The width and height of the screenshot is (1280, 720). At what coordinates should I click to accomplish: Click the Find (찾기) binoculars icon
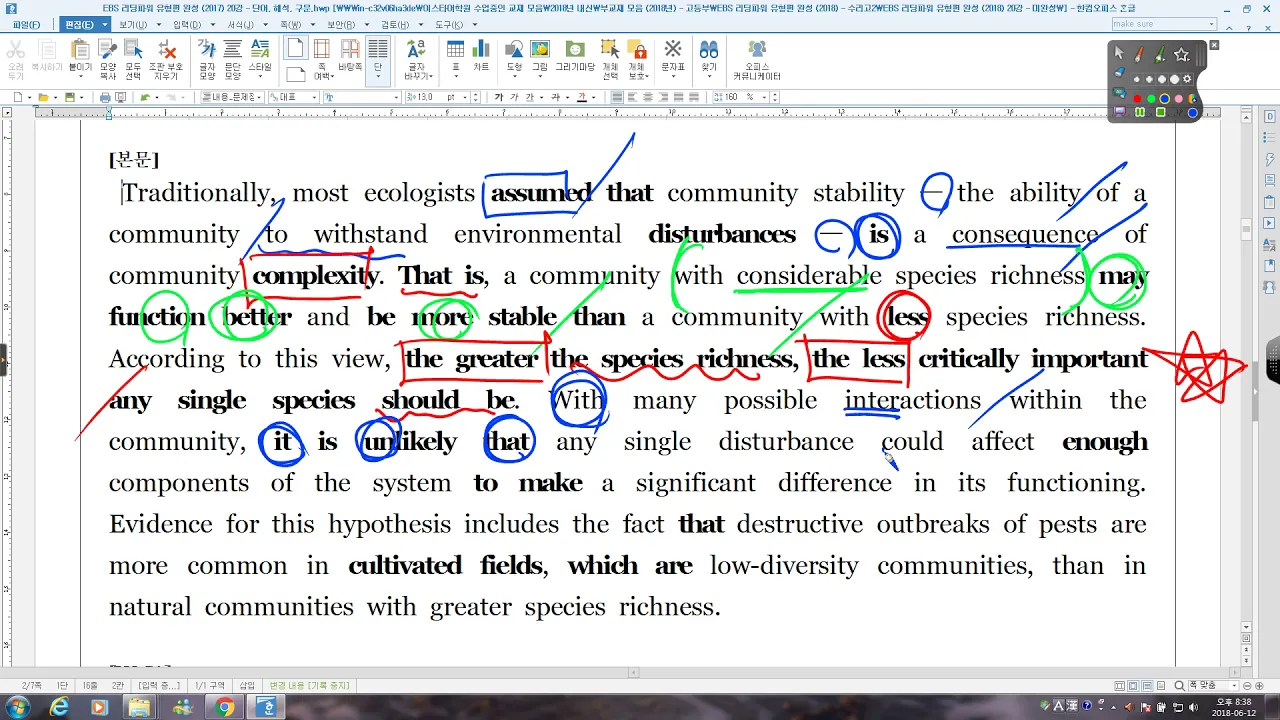[x=709, y=60]
